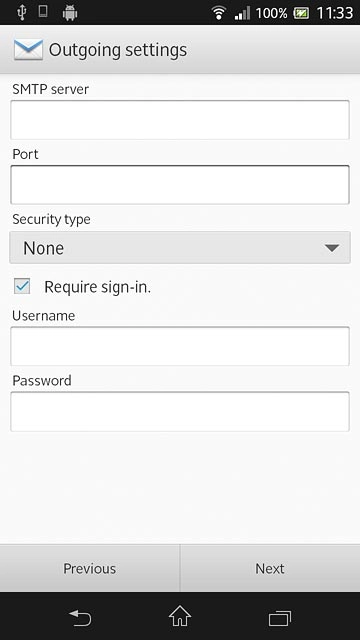Open the Security type dropdown
This screenshot has height=640, width=360.
point(180,248)
